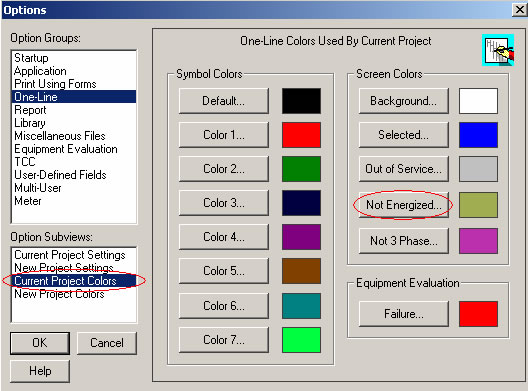Click the red Color 1 swatch
529x391 pixels.
(x=301, y=135)
